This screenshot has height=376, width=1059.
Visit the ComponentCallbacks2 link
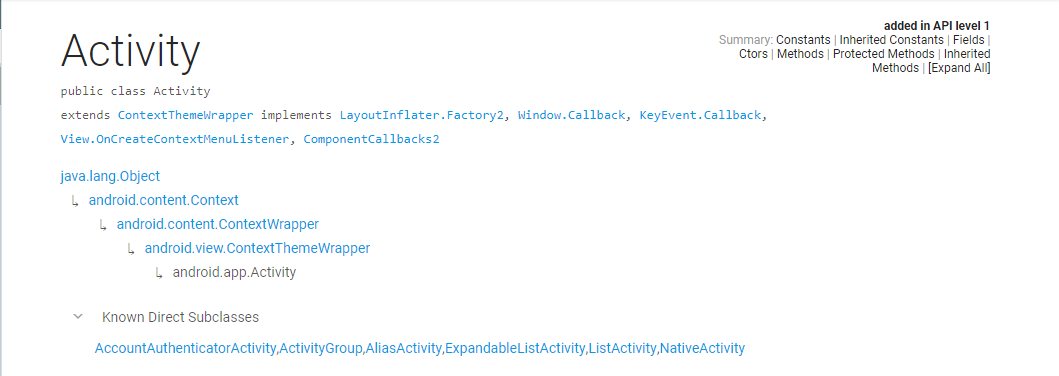point(371,139)
